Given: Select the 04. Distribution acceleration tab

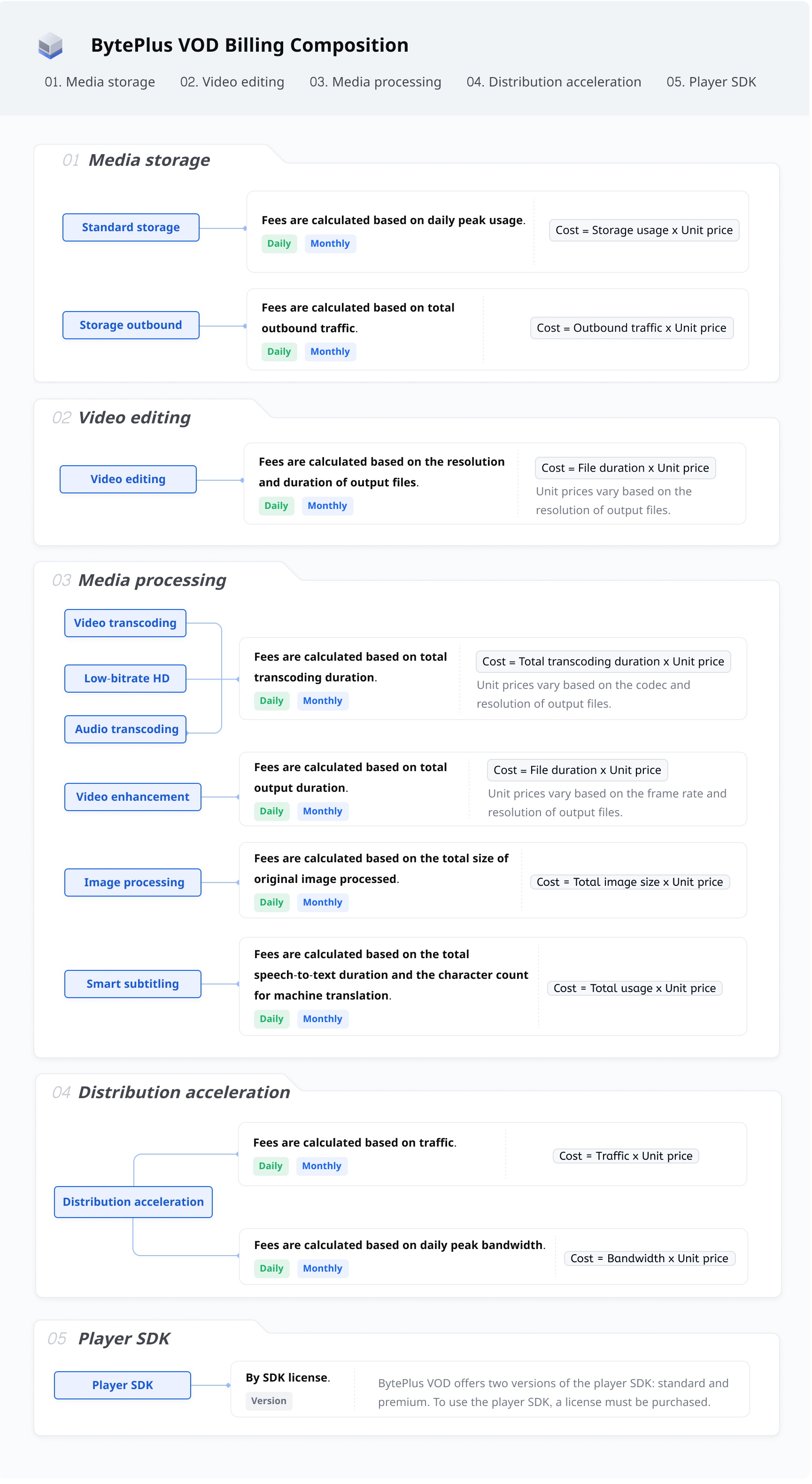Looking at the screenshot, I should [x=553, y=82].
